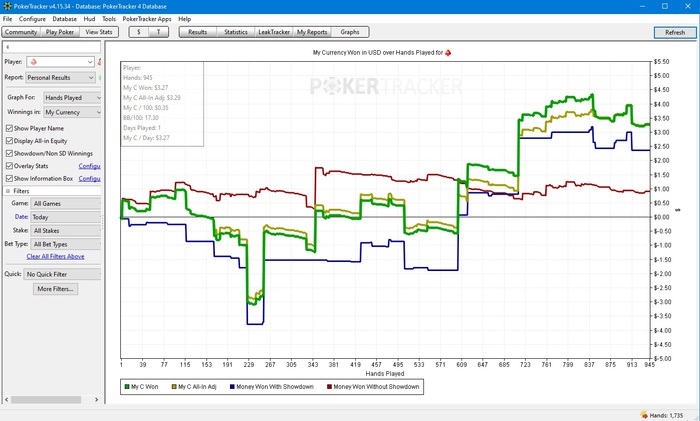Click the "My C Won: $3.27" info text
This screenshot has width=700, height=421.
pos(146,88)
